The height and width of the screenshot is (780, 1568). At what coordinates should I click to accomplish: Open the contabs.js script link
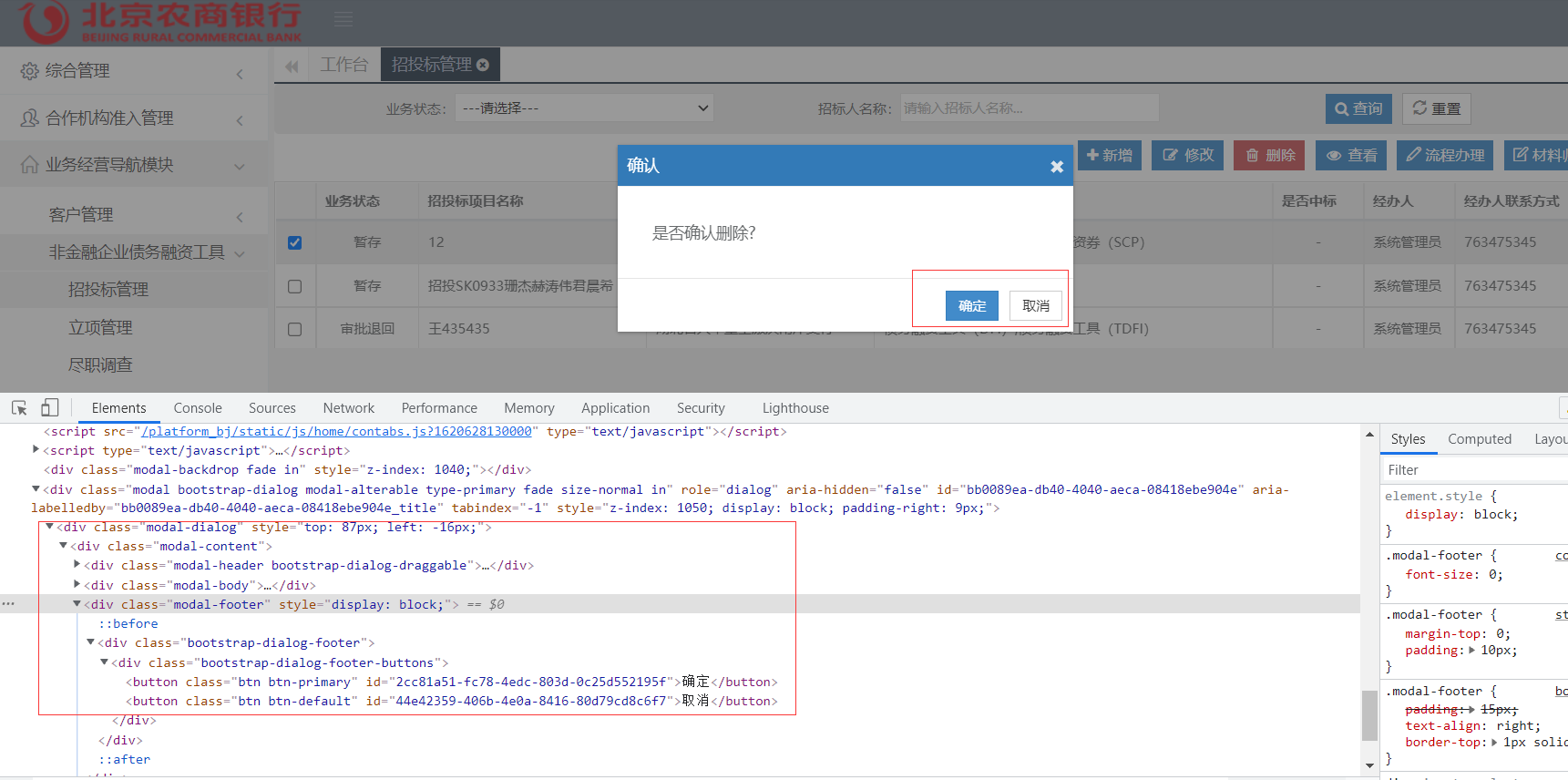click(336, 431)
